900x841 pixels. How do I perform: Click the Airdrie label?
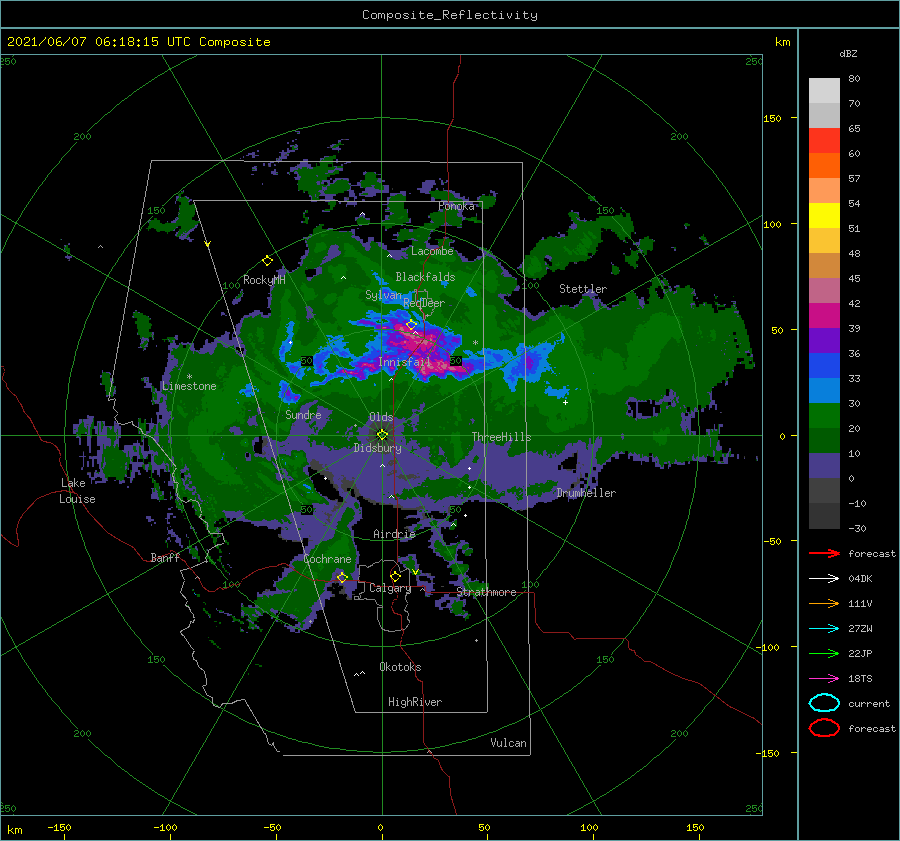pos(394,534)
